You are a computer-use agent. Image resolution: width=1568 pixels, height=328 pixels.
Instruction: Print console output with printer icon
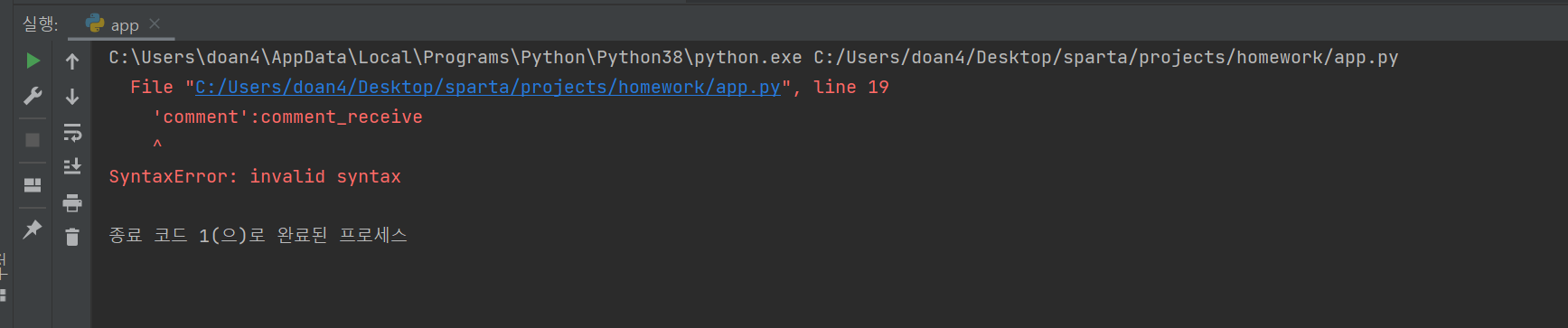(x=72, y=202)
